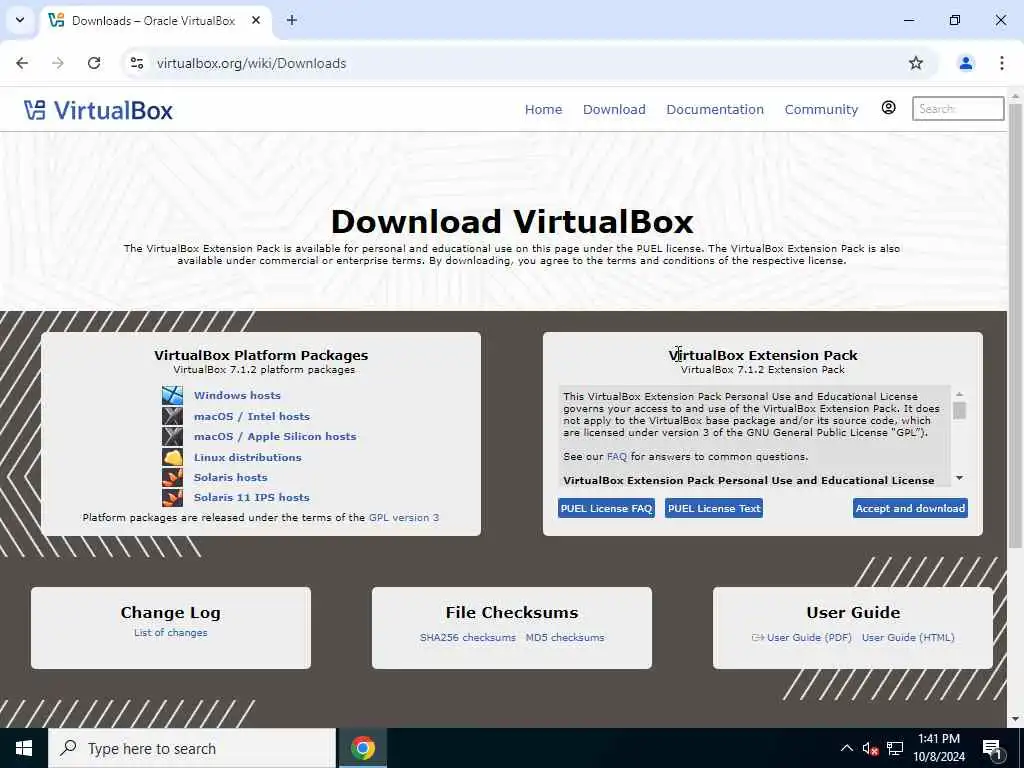Click the PUEL License FAQ button
Screen dimensions: 1024x768
pyautogui.click(x=606, y=508)
